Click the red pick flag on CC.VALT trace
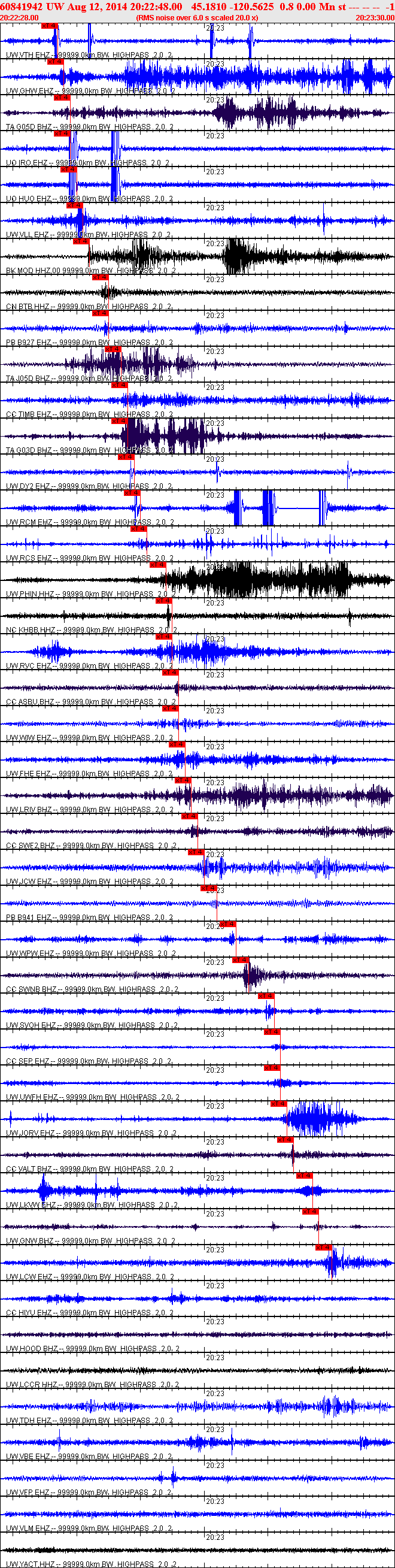Screen dimensions: 395x1568 click(285, 1139)
